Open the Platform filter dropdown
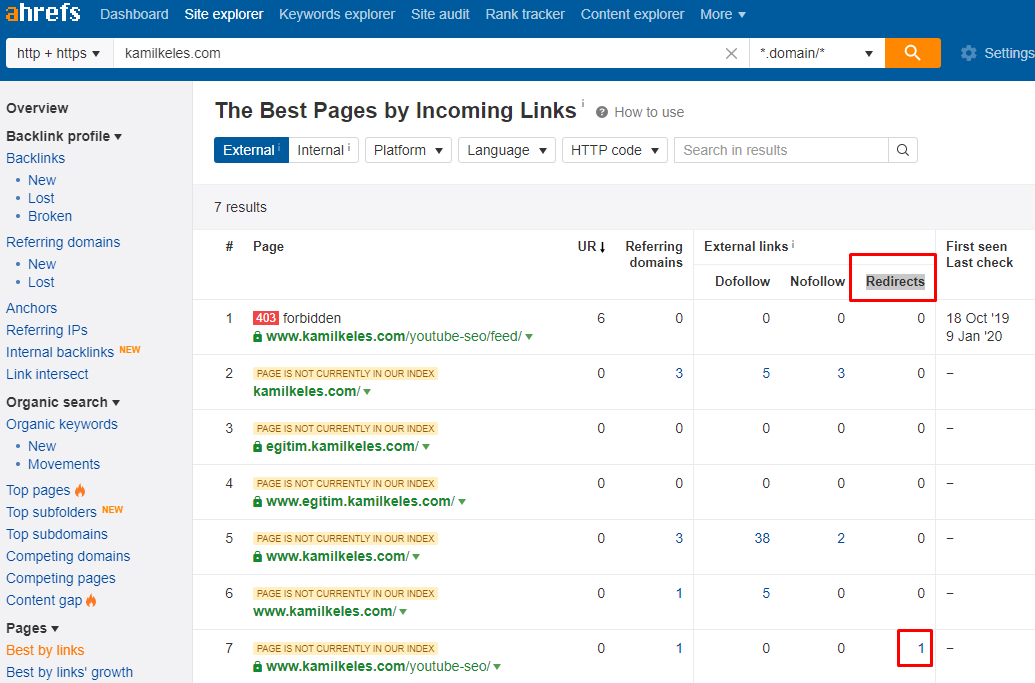 tap(408, 150)
